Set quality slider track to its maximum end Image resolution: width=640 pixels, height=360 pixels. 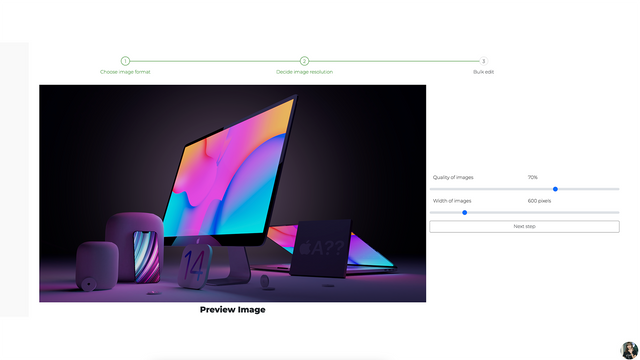click(618, 189)
